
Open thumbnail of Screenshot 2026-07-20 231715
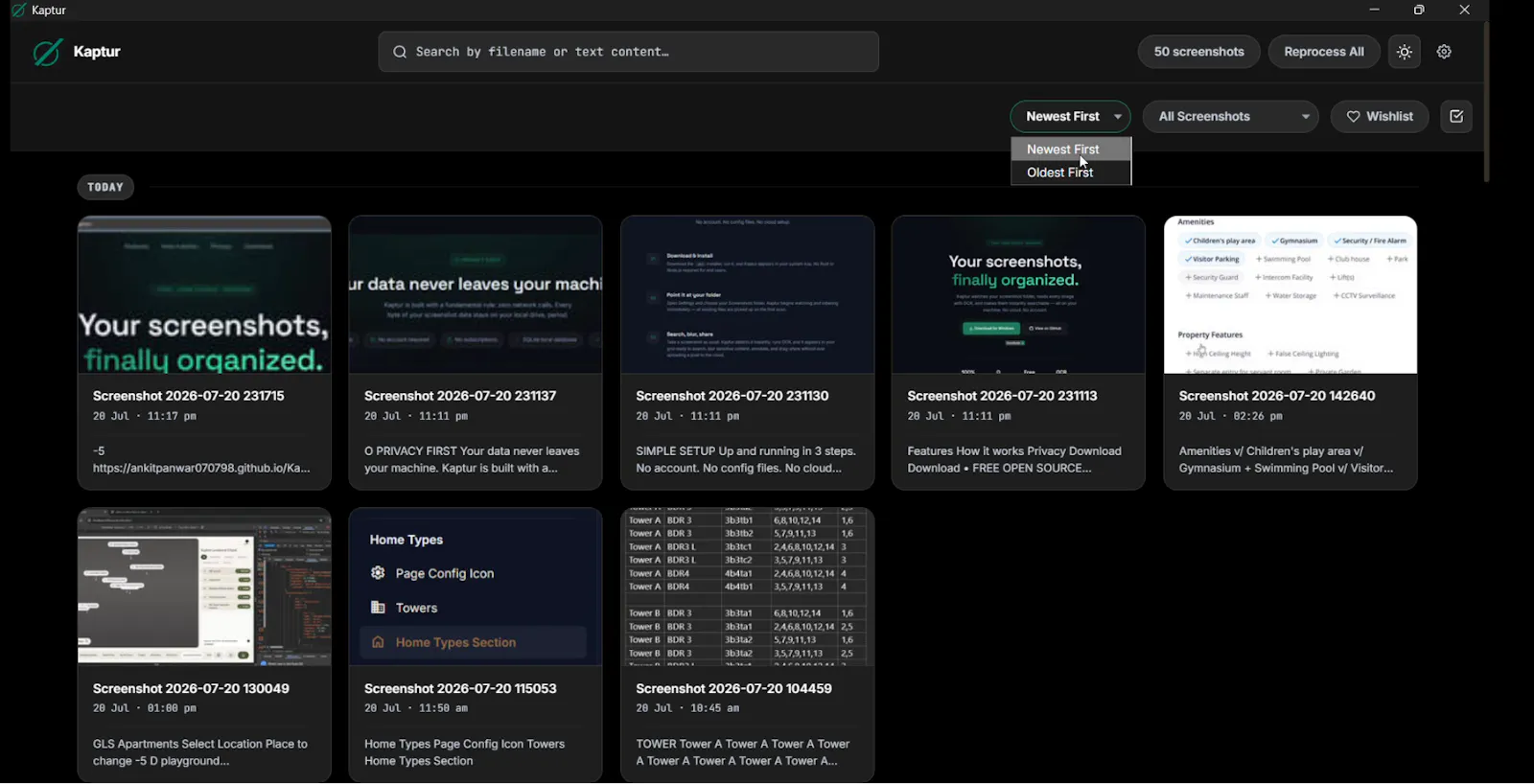204,294
